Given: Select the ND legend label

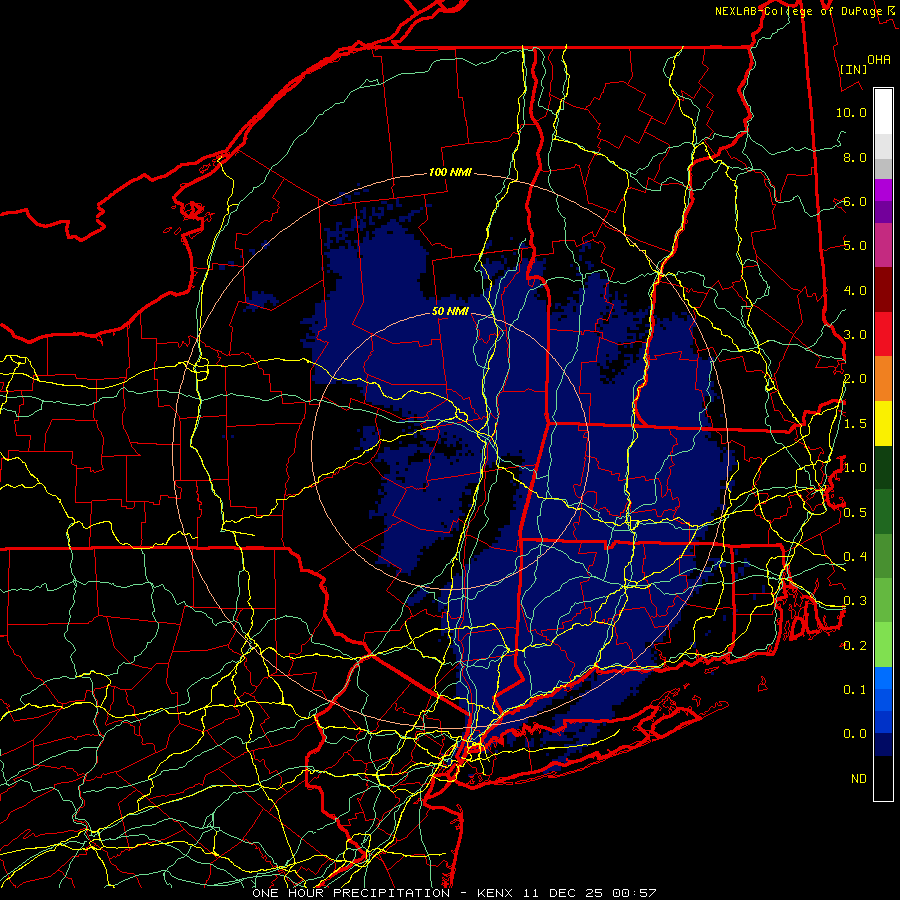Looking at the screenshot, I should coord(859,779).
